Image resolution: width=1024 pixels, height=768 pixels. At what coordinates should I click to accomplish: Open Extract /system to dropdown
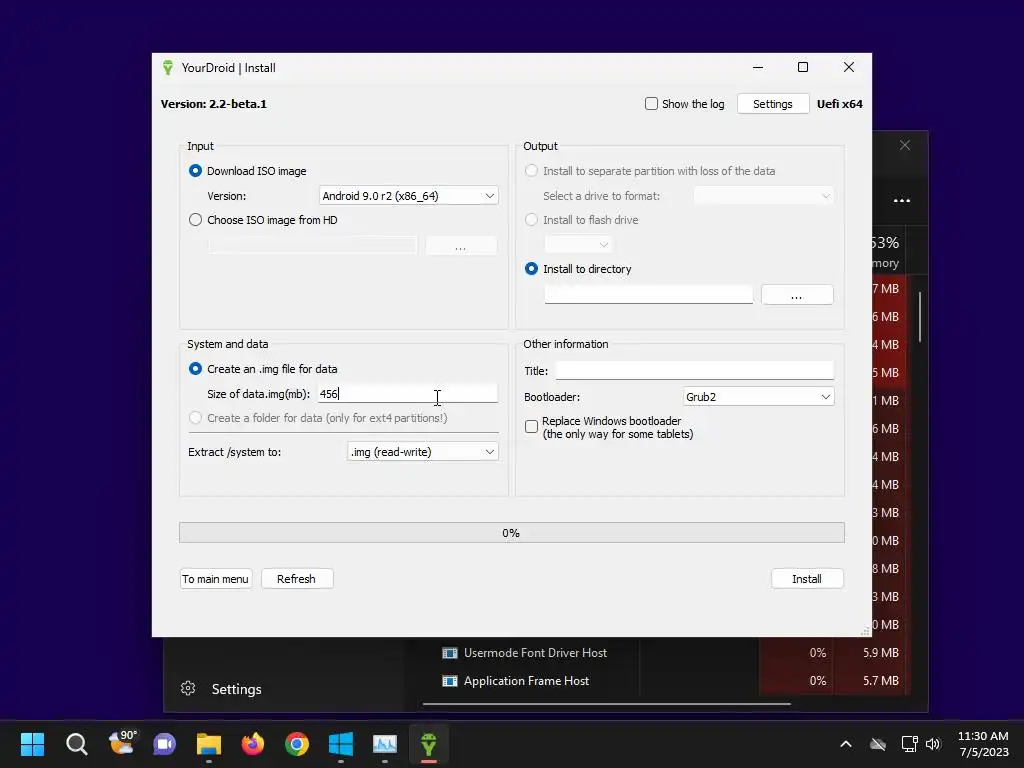coord(423,452)
